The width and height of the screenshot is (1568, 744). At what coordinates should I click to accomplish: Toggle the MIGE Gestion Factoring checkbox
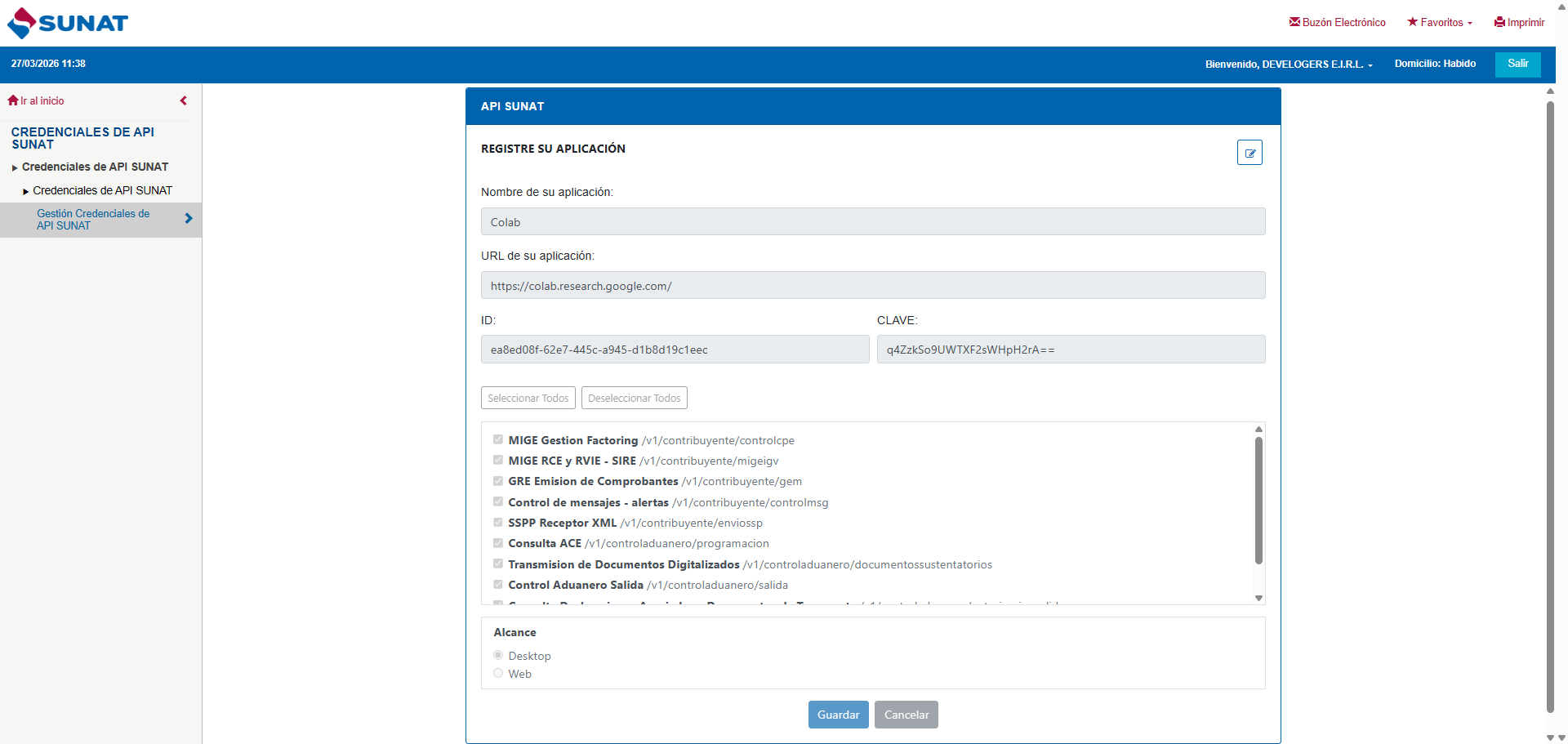click(498, 439)
